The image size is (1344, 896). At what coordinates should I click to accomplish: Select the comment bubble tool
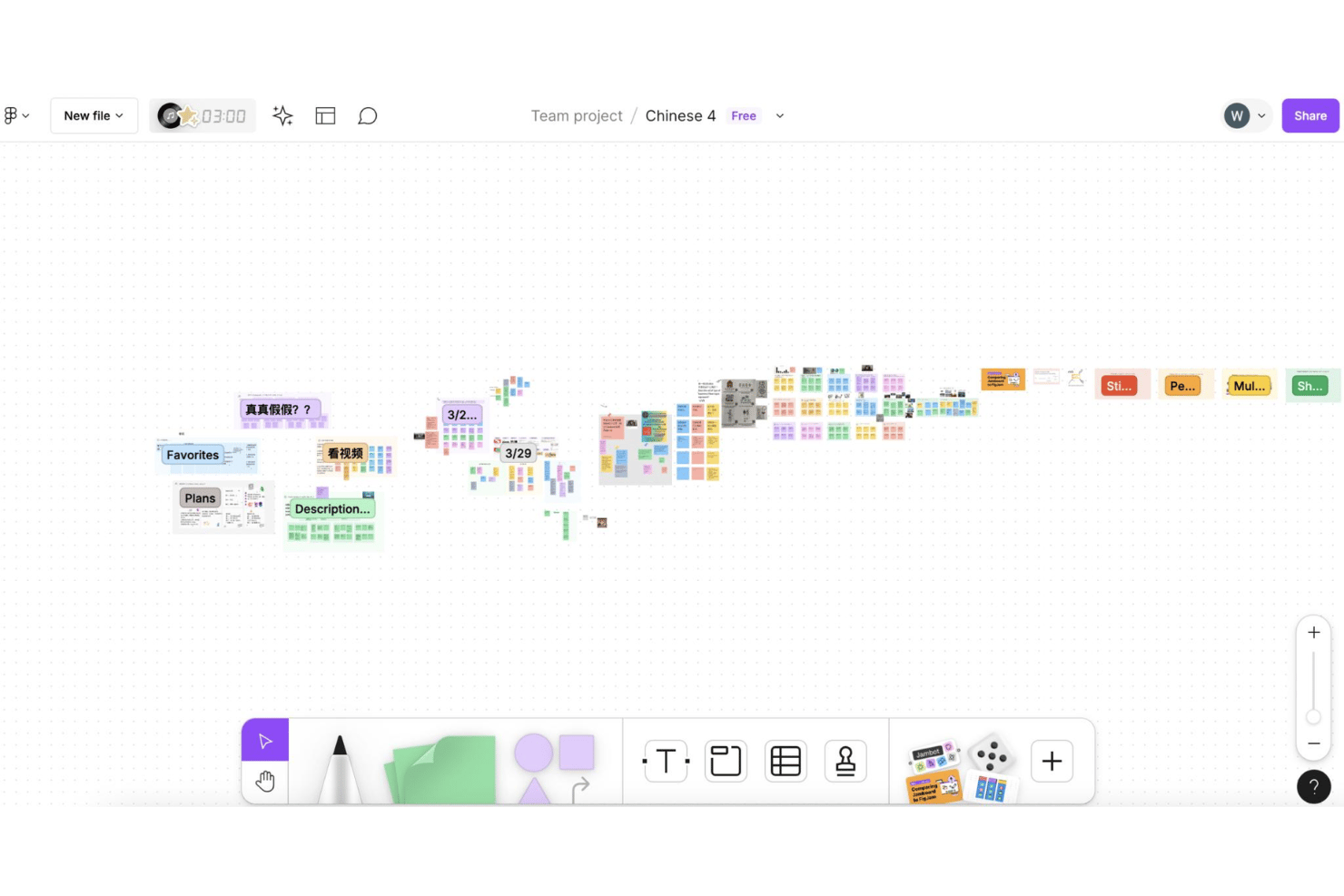point(367,115)
